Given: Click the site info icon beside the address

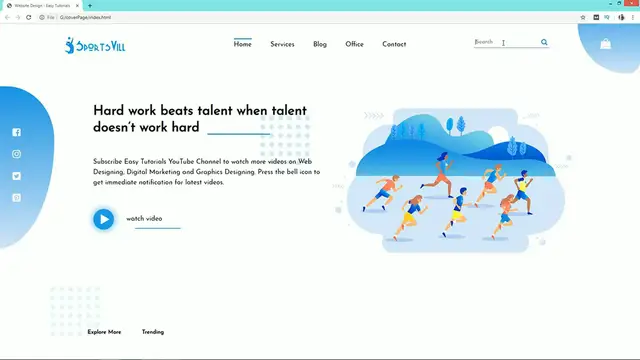Looking at the screenshot, I should tap(42, 17).
